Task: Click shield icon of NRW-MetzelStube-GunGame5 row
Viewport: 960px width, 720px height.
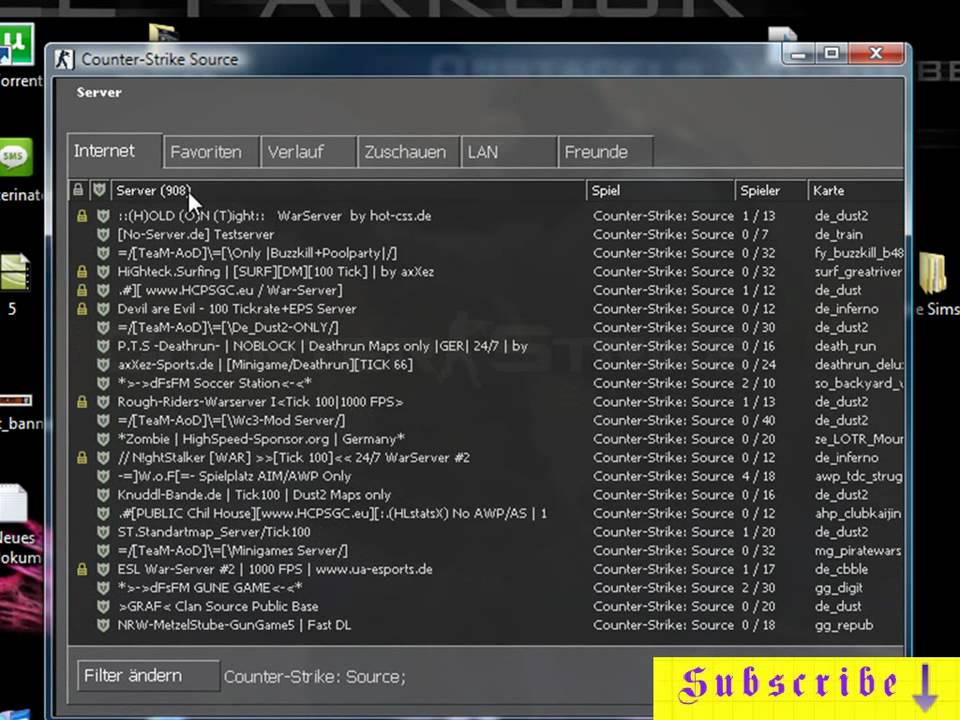Action: tap(103, 625)
